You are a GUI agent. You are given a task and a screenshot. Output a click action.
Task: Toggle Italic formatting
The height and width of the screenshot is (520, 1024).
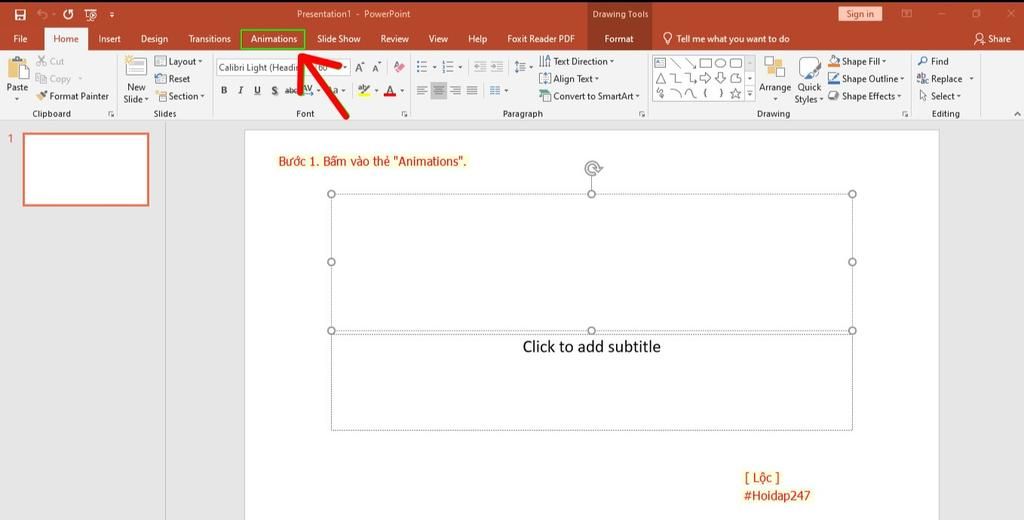coord(240,91)
